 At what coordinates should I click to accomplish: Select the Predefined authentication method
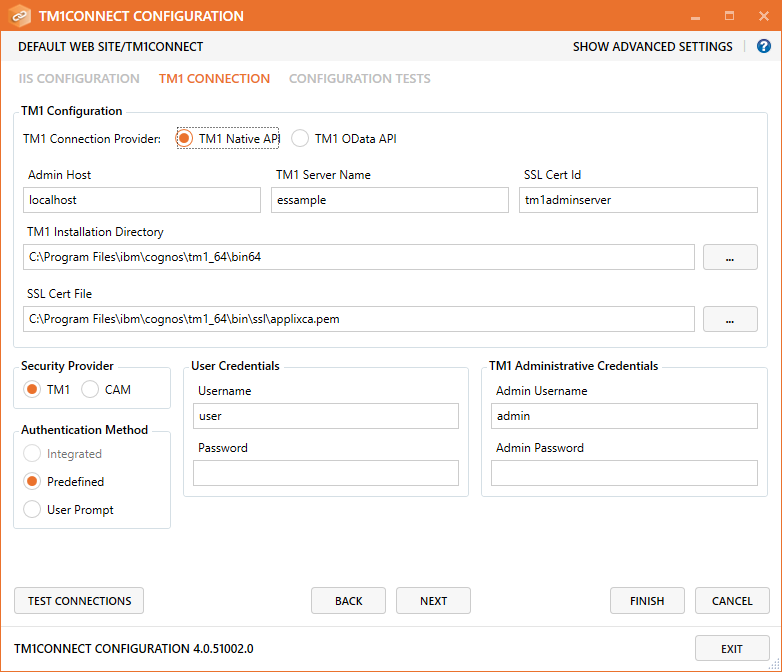click(x=32, y=481)
